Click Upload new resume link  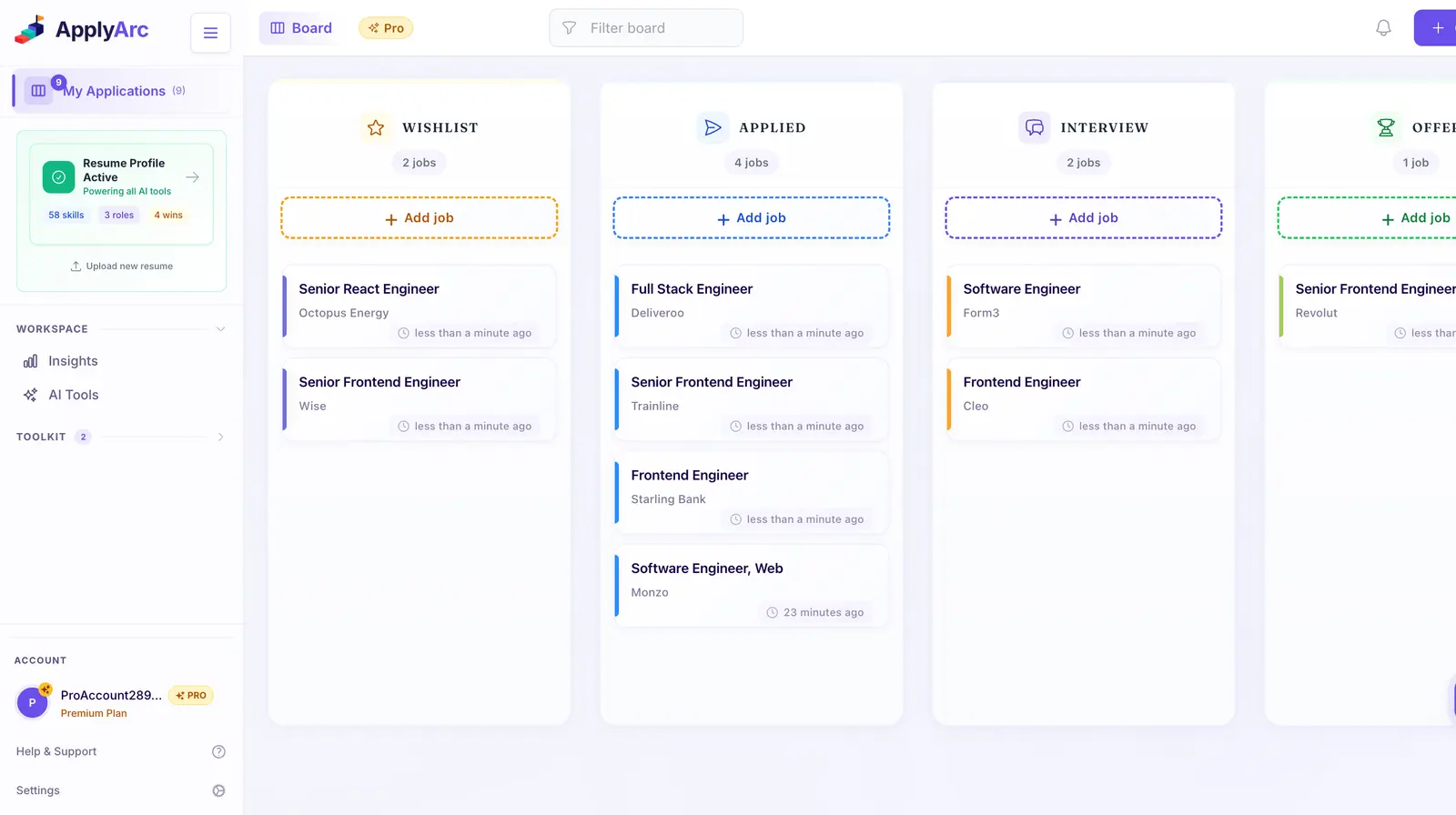click(x=122, y=267)
